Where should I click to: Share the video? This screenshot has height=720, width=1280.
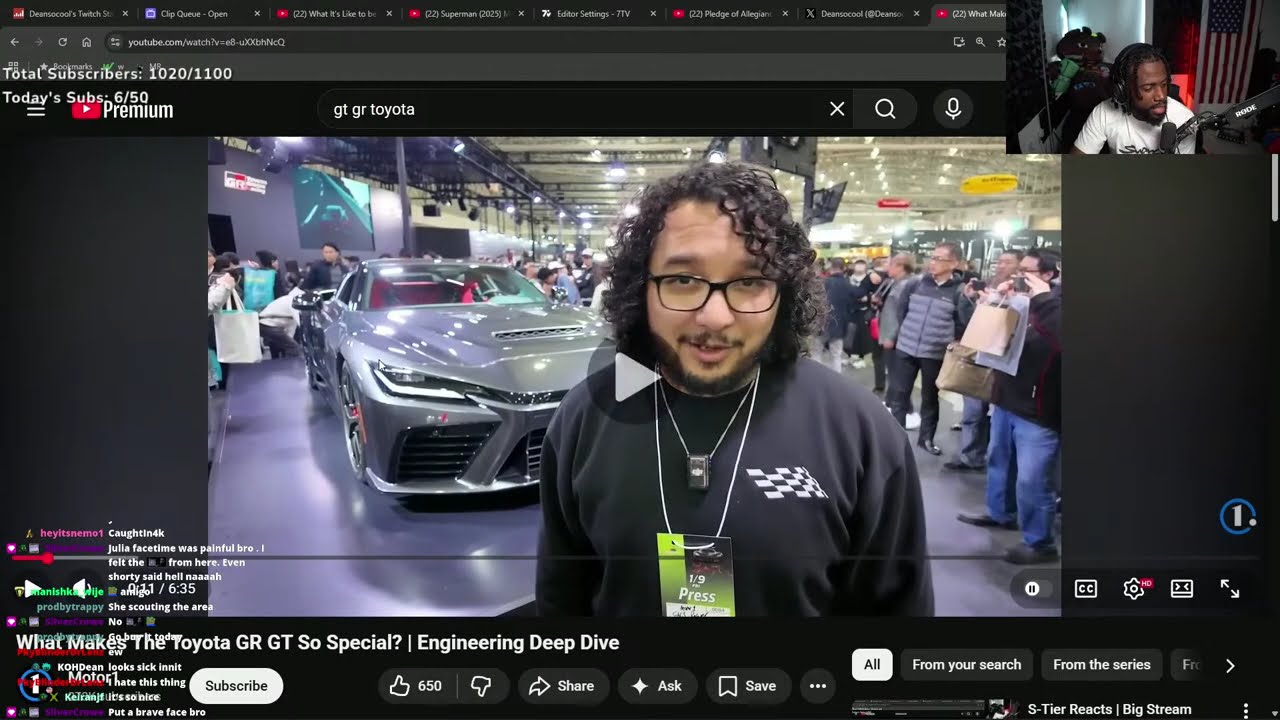point(562,686)
